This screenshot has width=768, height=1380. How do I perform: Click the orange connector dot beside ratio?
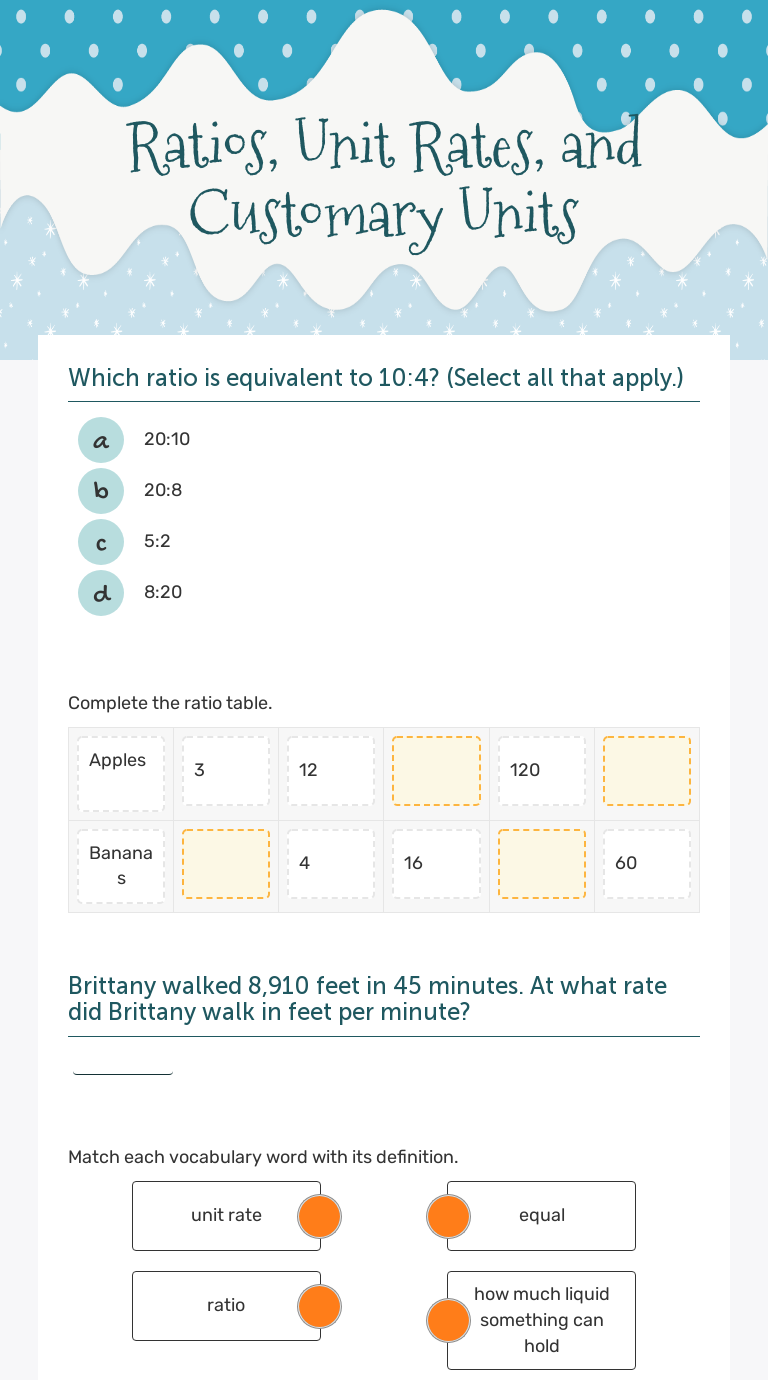(320, 1306)
